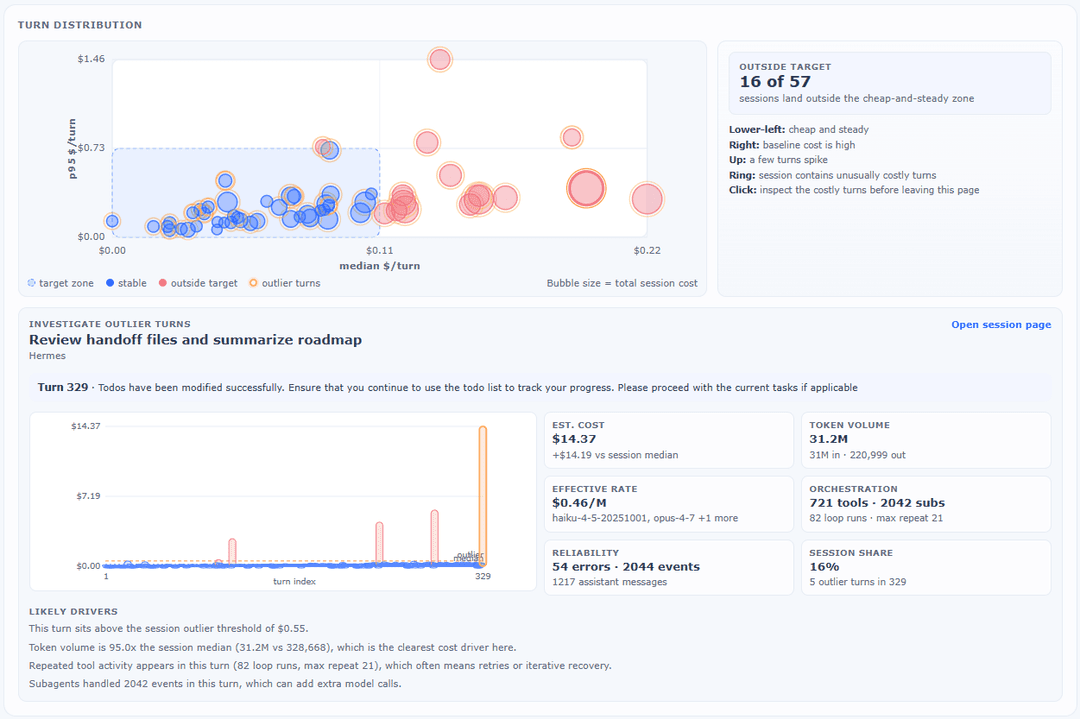Open the session page link

coord(1001,324)
